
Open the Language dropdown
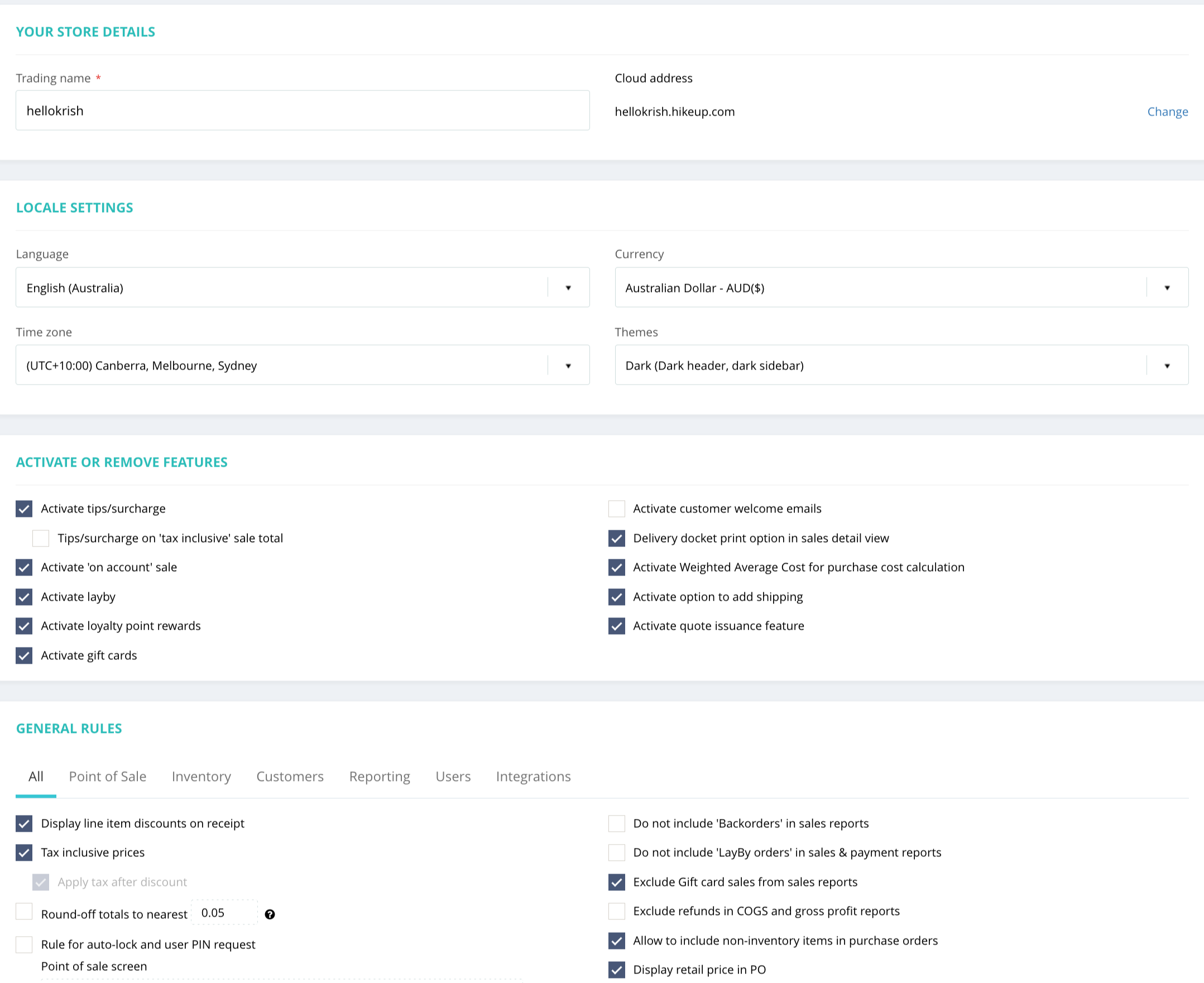click(302, 287)
